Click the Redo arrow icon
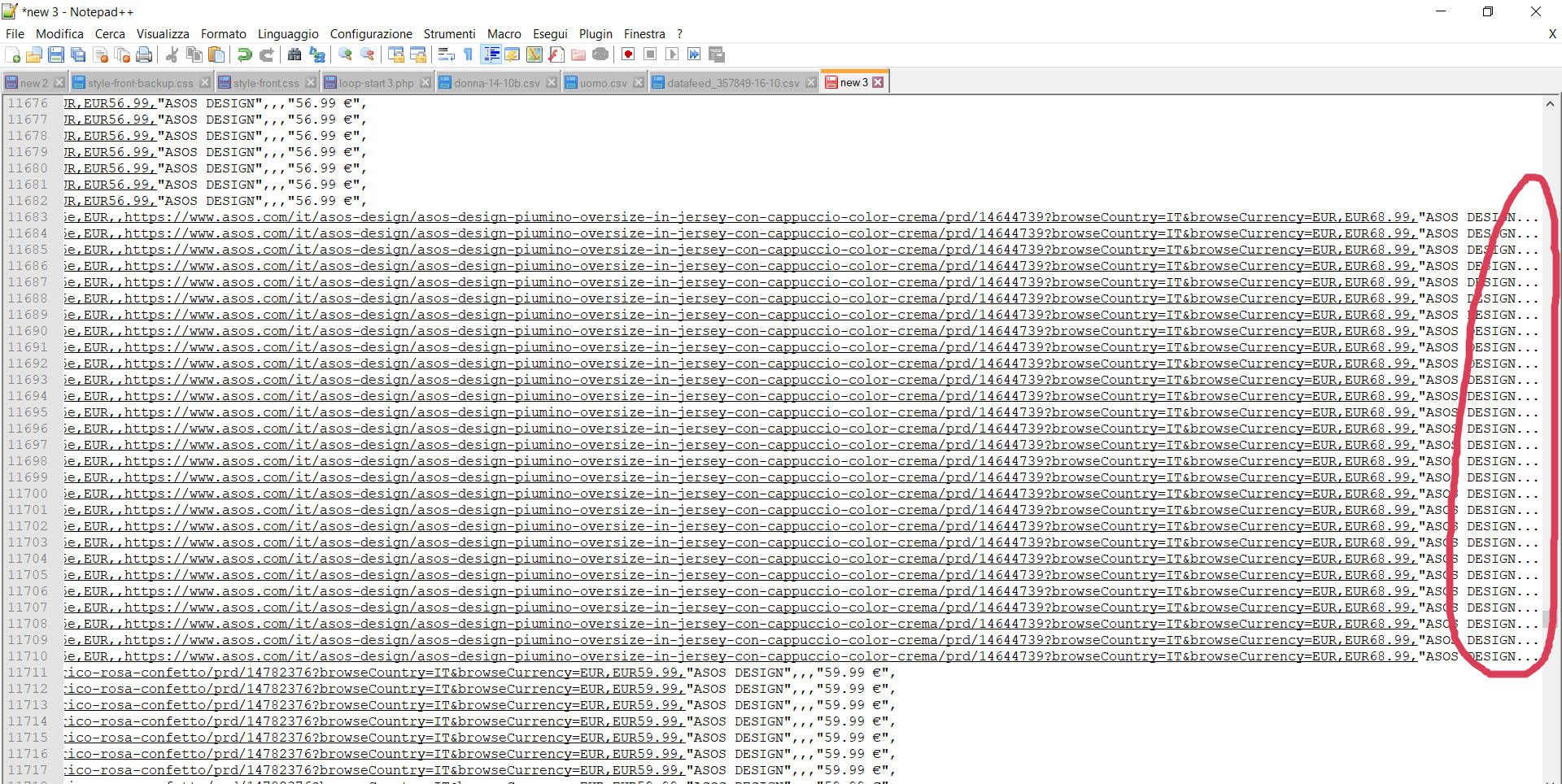Screen dimensions: 1562x784 point(266,54)
